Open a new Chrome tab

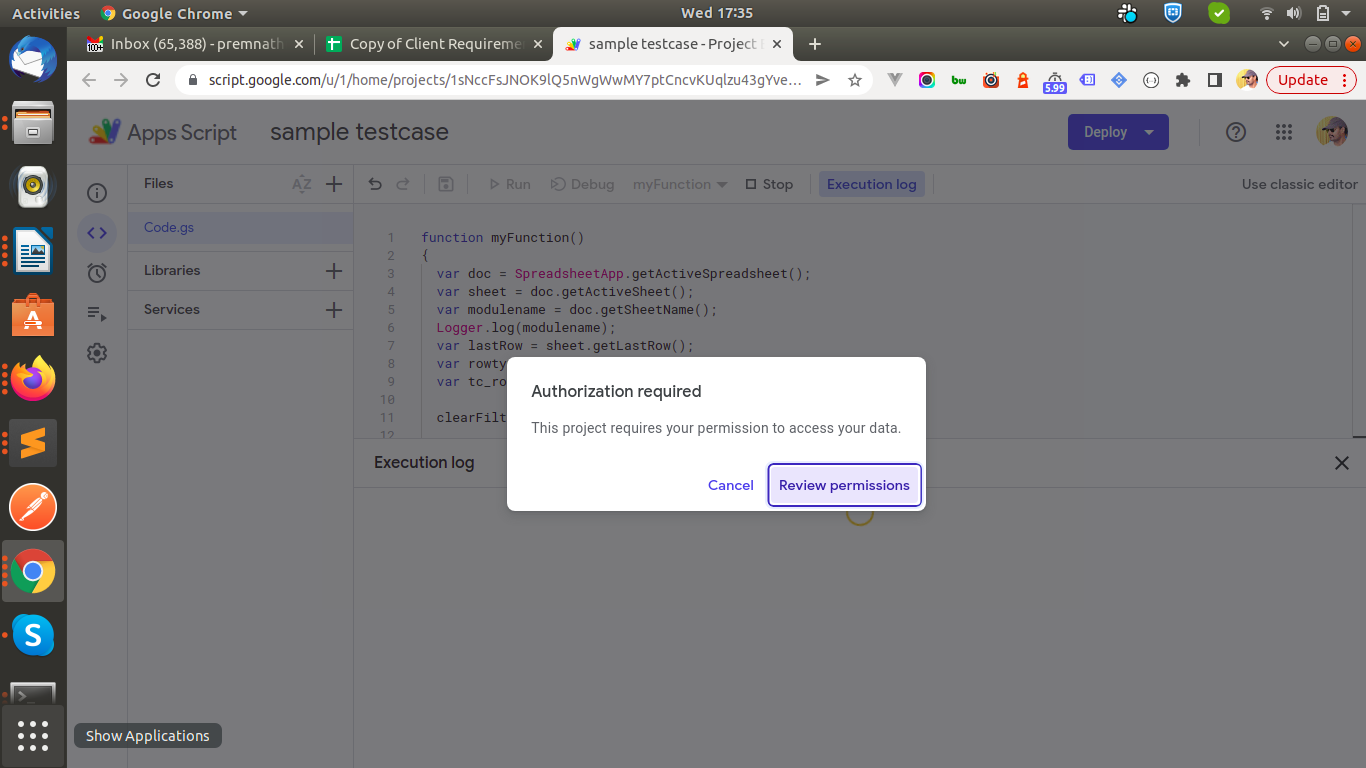815,44
